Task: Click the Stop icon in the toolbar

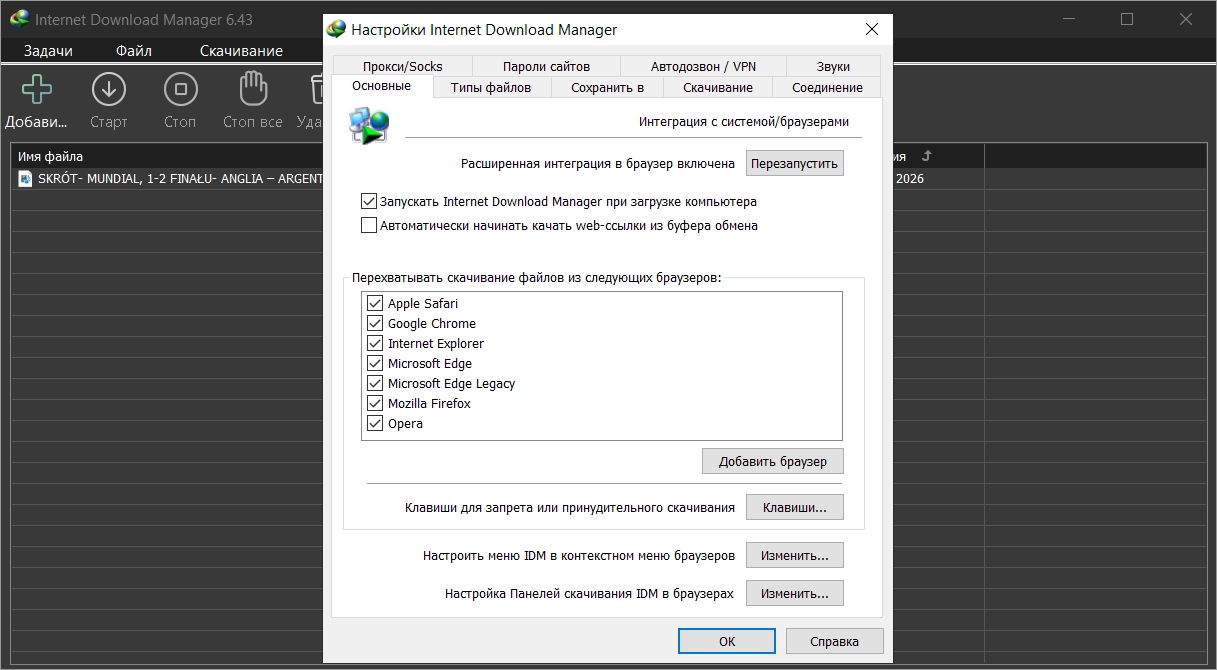Action: point(180,90)
